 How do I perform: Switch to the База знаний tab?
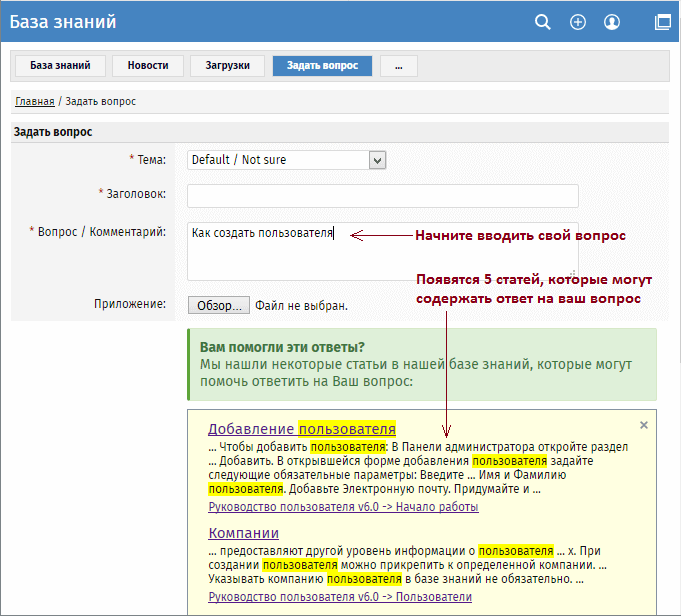click(59, 66)
